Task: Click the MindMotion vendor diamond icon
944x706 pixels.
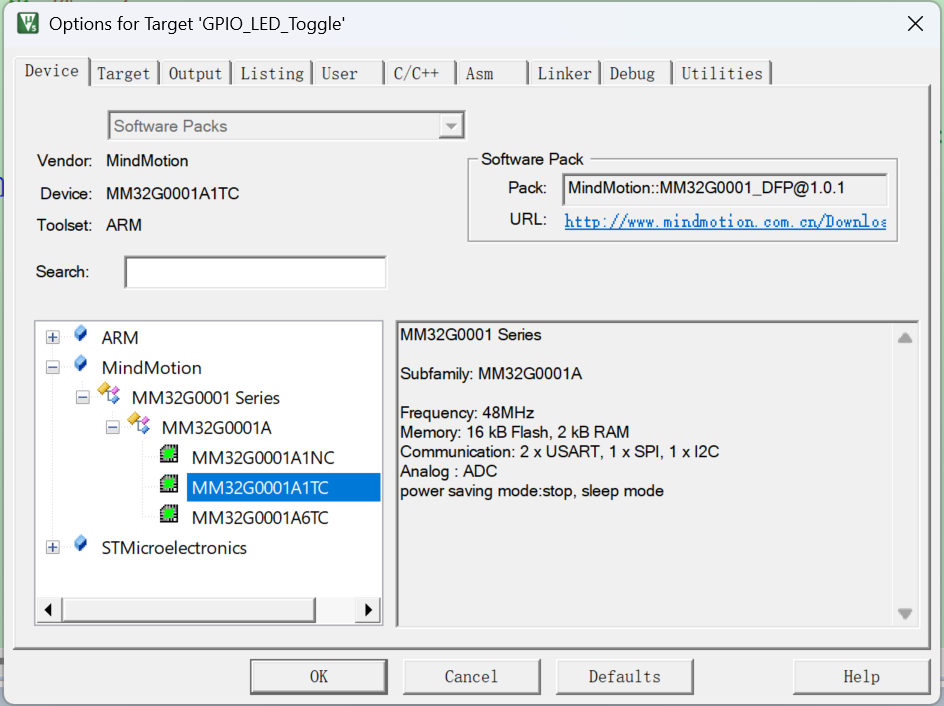Action: pyautogui.click(x=81, y=366)
